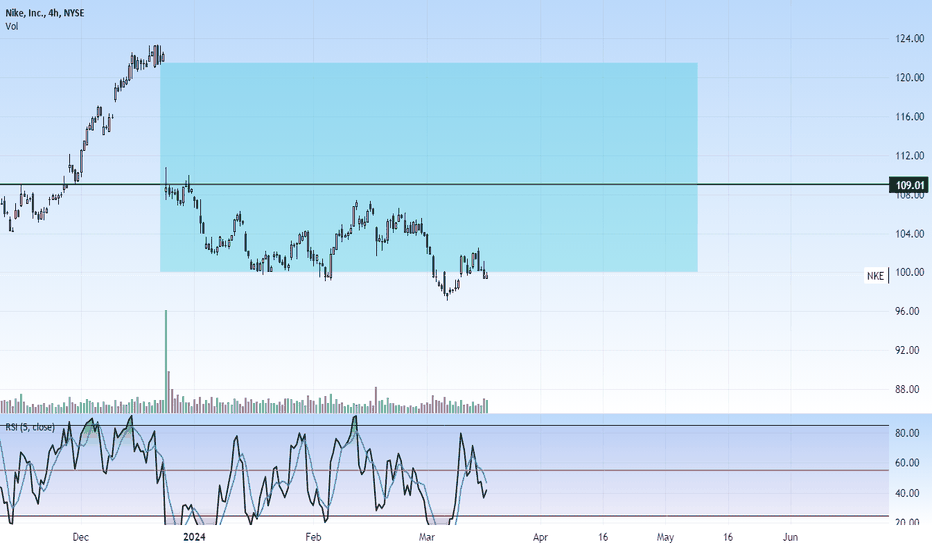Image resolution: width=932 pixels, height=550 pixels.
Task: Click the tallest volume bar spike
Action: pyautogui.click(x=166, y=362)
